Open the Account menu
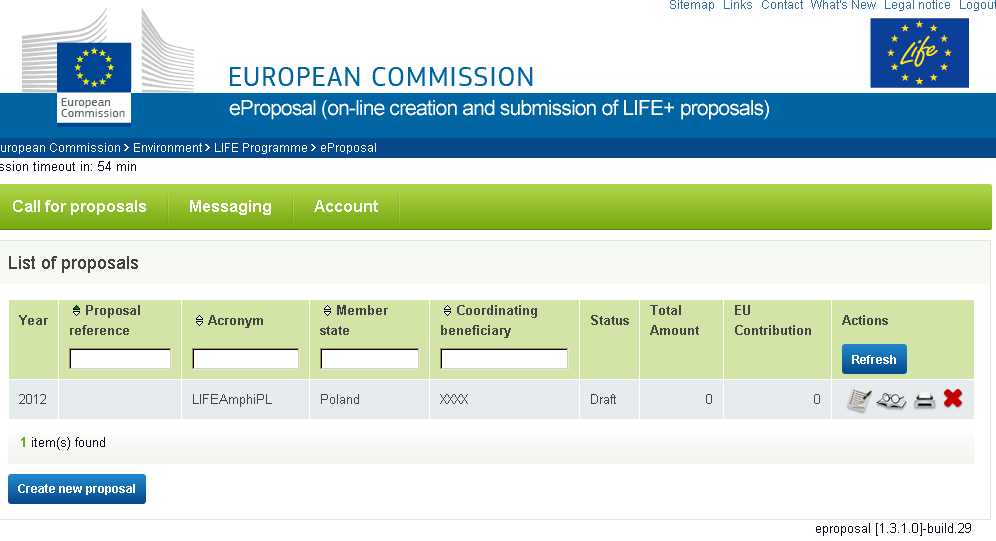Image resolution: width=996 pixels, height=541 pixels. [x=346, y=206]
